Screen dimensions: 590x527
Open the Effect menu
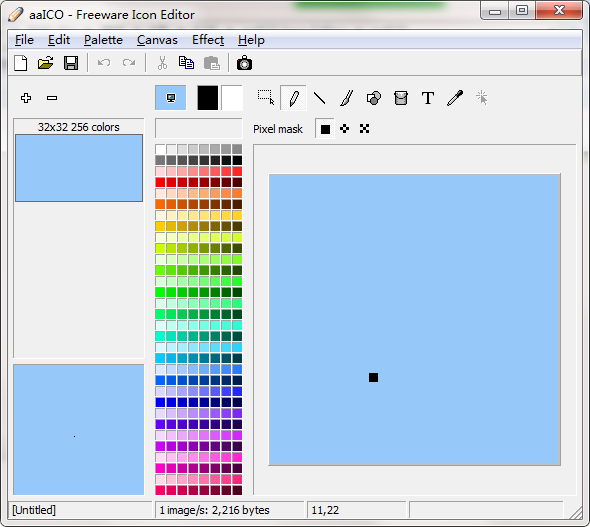208,40
